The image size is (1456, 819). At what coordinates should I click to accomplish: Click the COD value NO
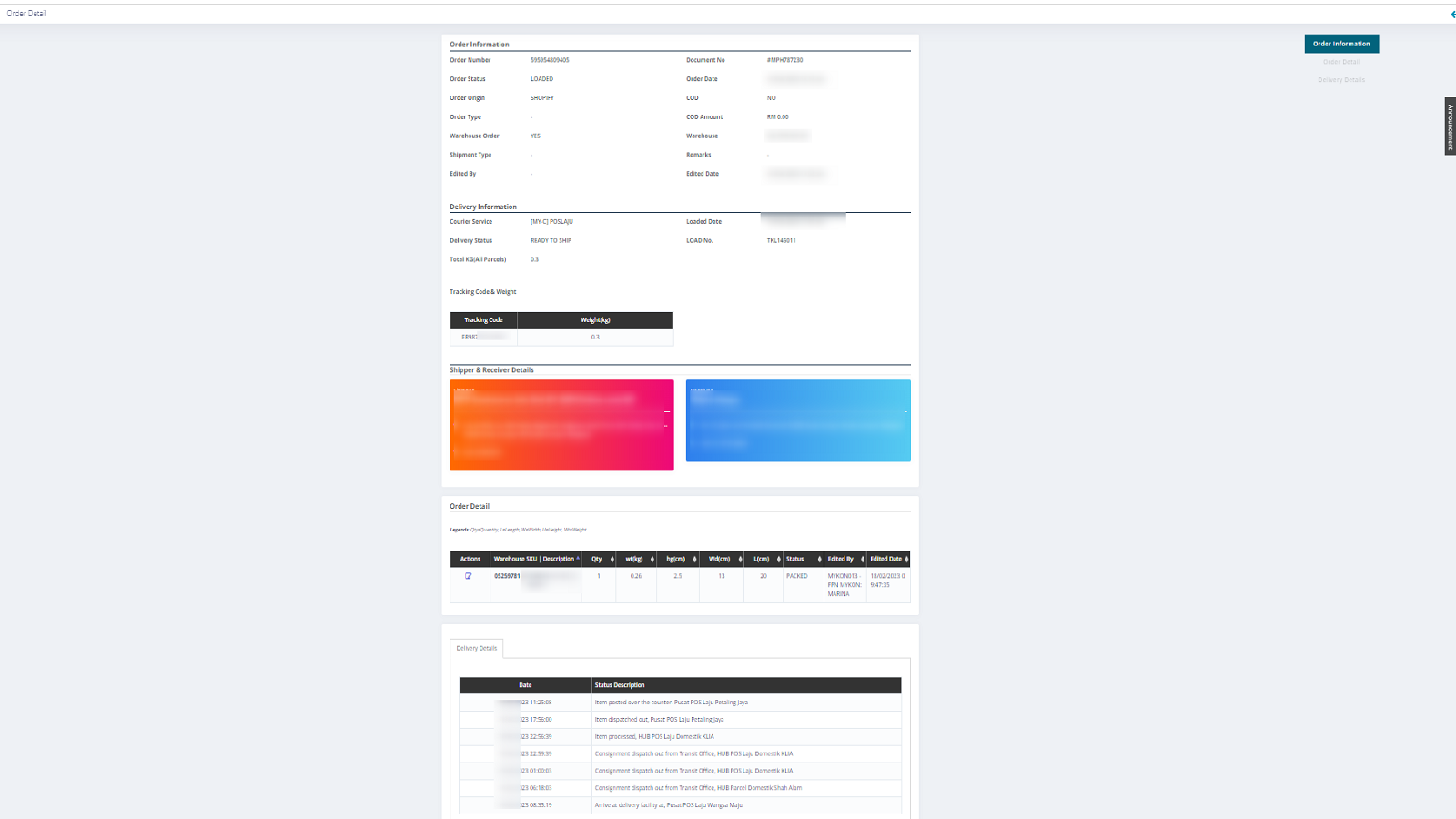[771, 98]
